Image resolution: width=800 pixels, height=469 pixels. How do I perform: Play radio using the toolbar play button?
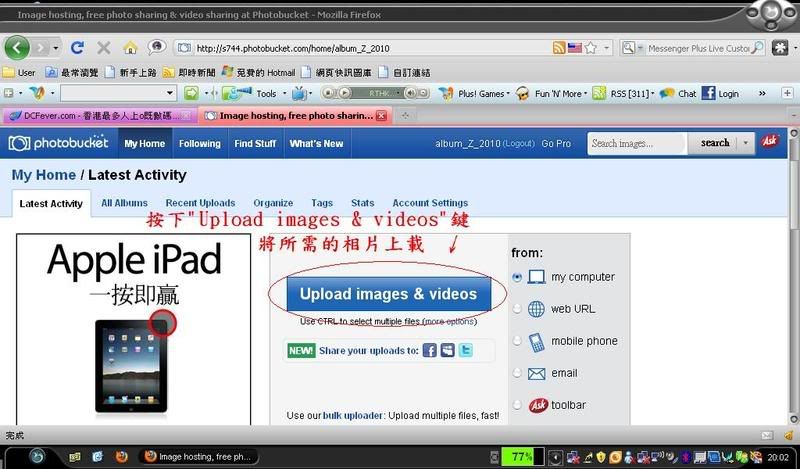click(x=345, y=93)
